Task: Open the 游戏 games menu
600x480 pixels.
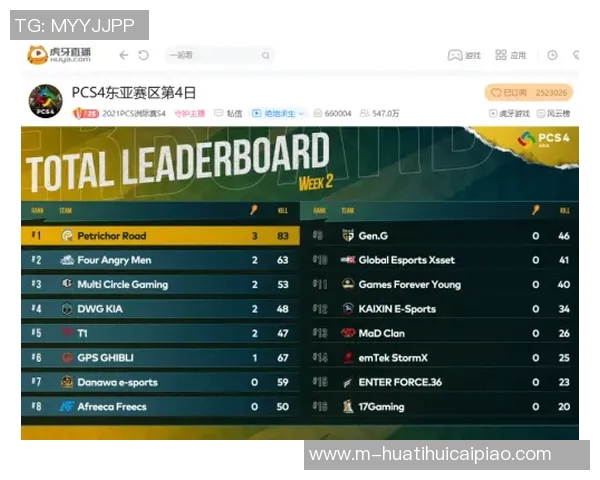Action: click(464, 55)
